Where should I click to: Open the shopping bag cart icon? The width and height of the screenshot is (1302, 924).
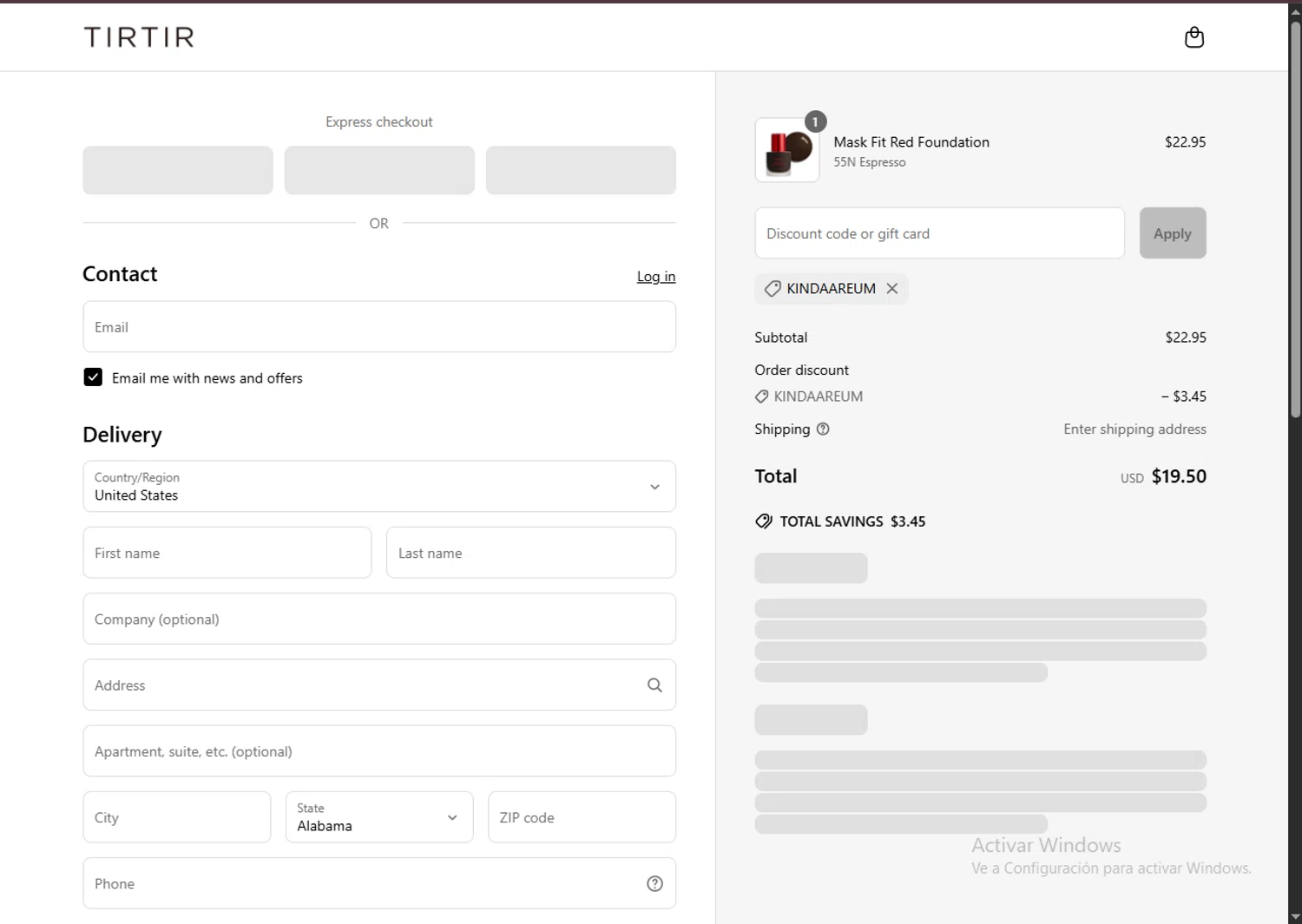(x=1194, y=37)
